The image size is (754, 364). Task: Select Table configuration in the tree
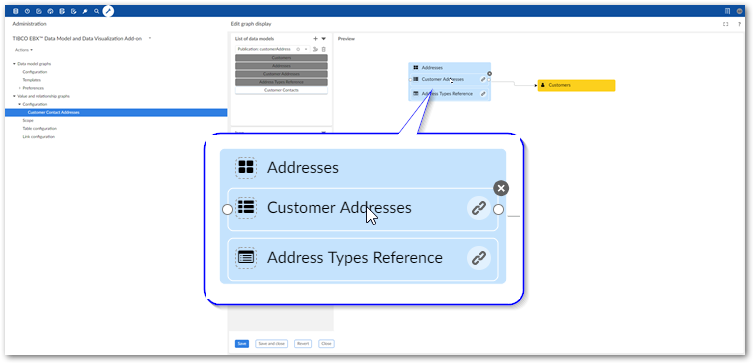(39, 129)
